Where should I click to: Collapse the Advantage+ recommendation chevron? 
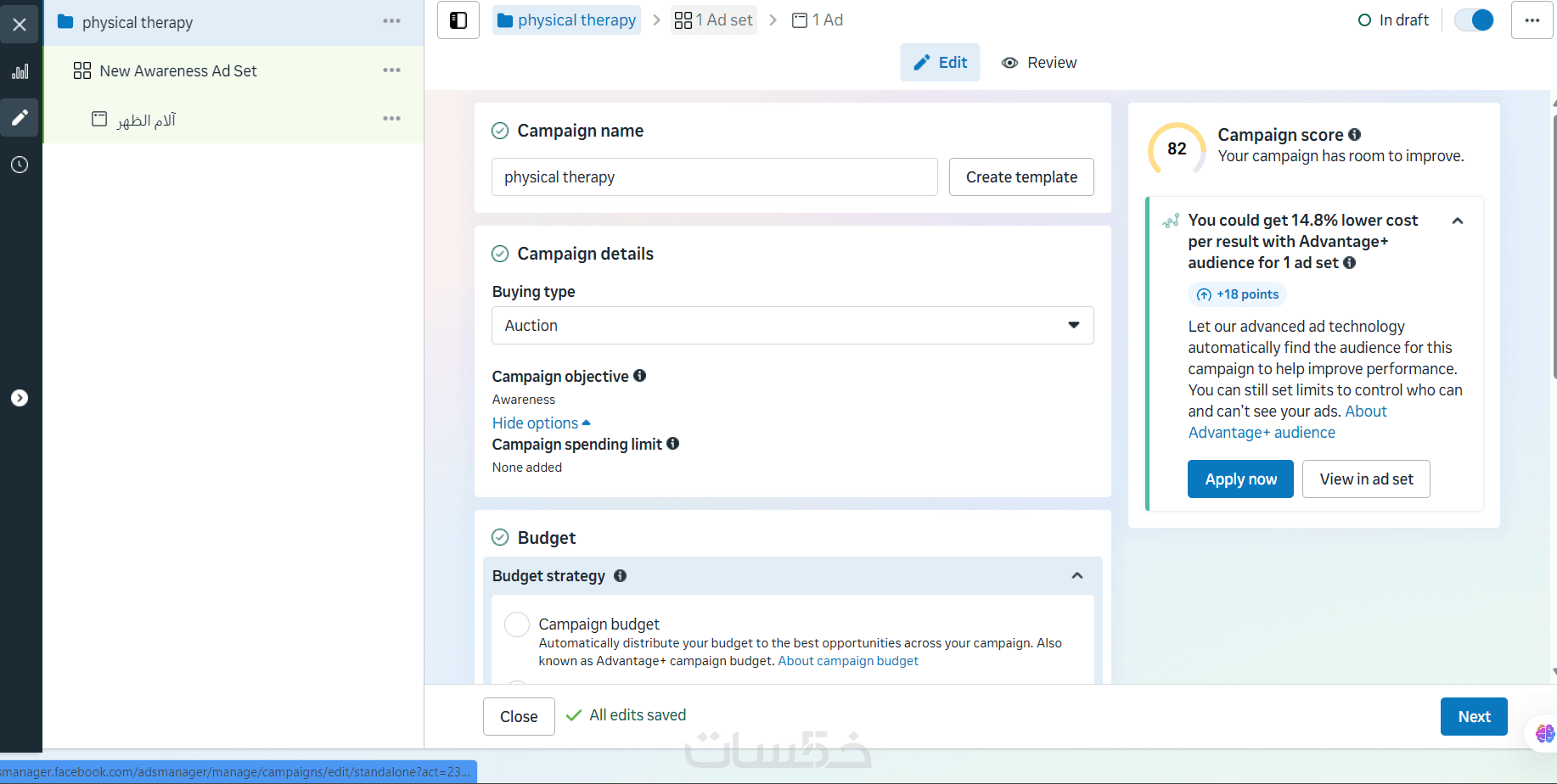pos(1458,221)
